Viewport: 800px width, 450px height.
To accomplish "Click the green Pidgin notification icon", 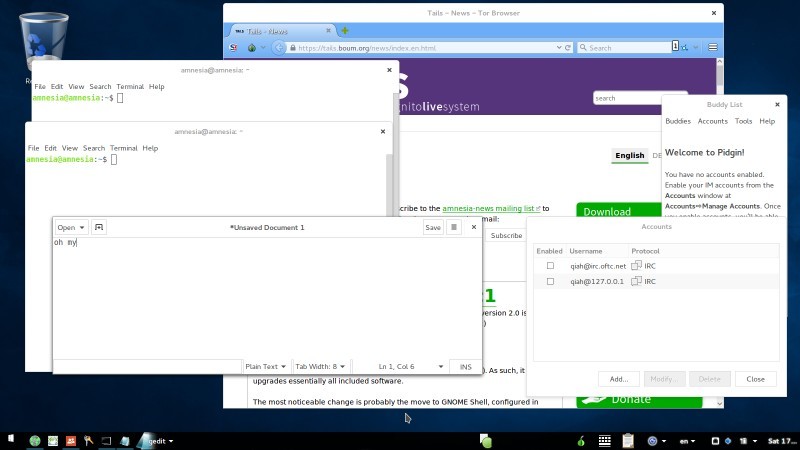I will [x=486, y=441].
